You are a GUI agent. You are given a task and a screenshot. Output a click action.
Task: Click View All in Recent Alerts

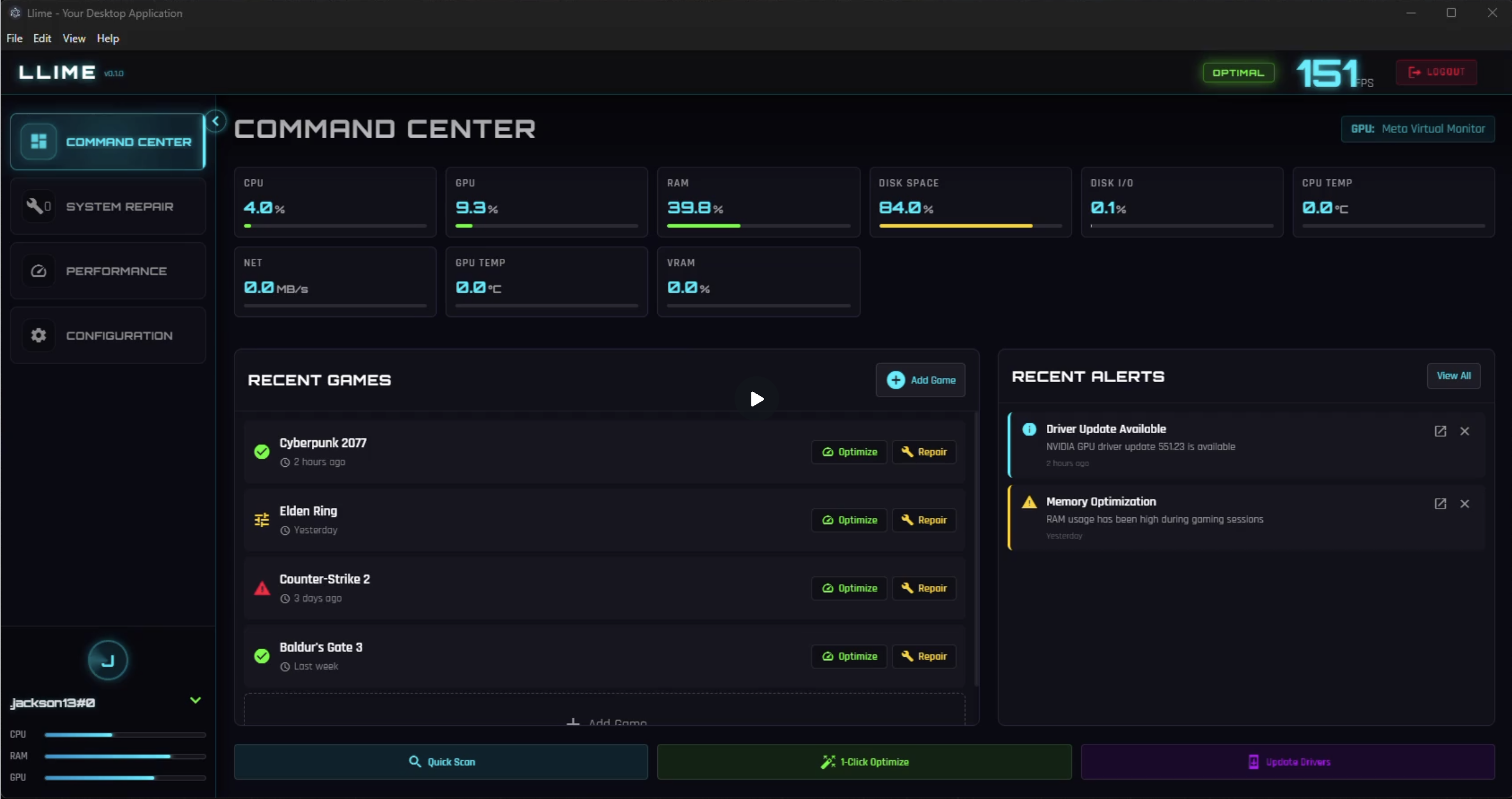1453,376
